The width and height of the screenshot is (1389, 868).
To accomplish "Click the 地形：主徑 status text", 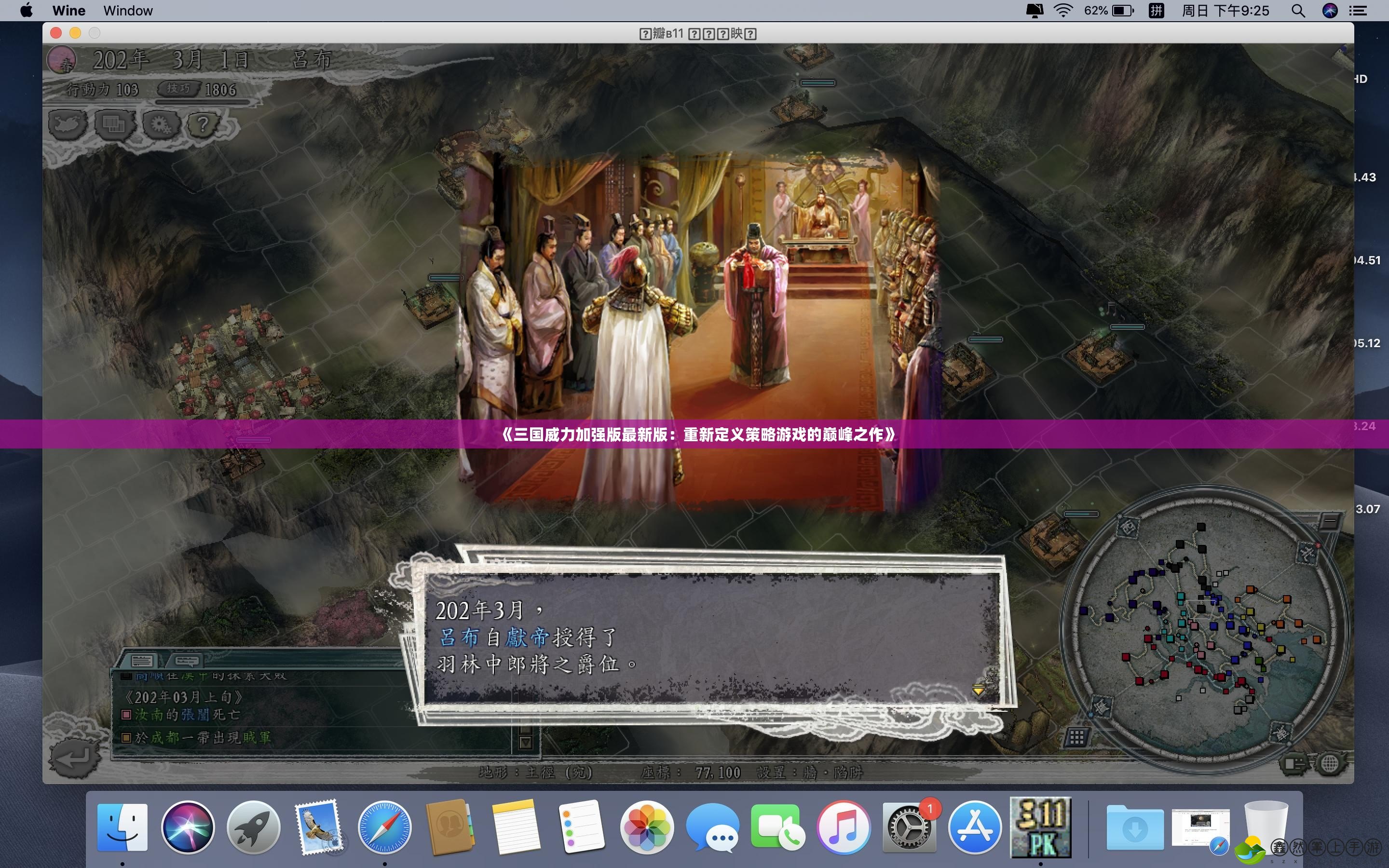I will 535,773.
